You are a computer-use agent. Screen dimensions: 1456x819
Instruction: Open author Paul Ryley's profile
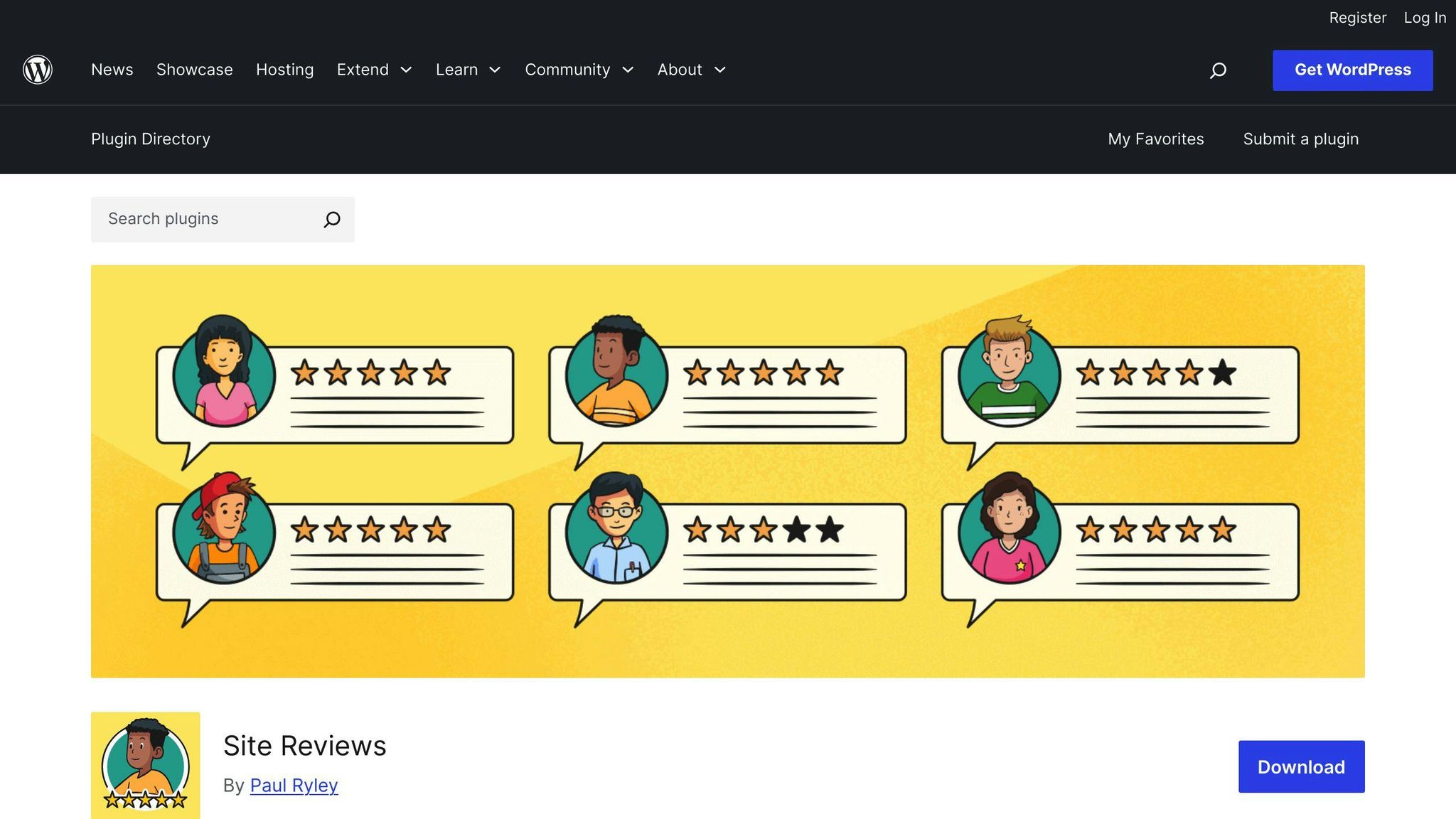[294, 786]
